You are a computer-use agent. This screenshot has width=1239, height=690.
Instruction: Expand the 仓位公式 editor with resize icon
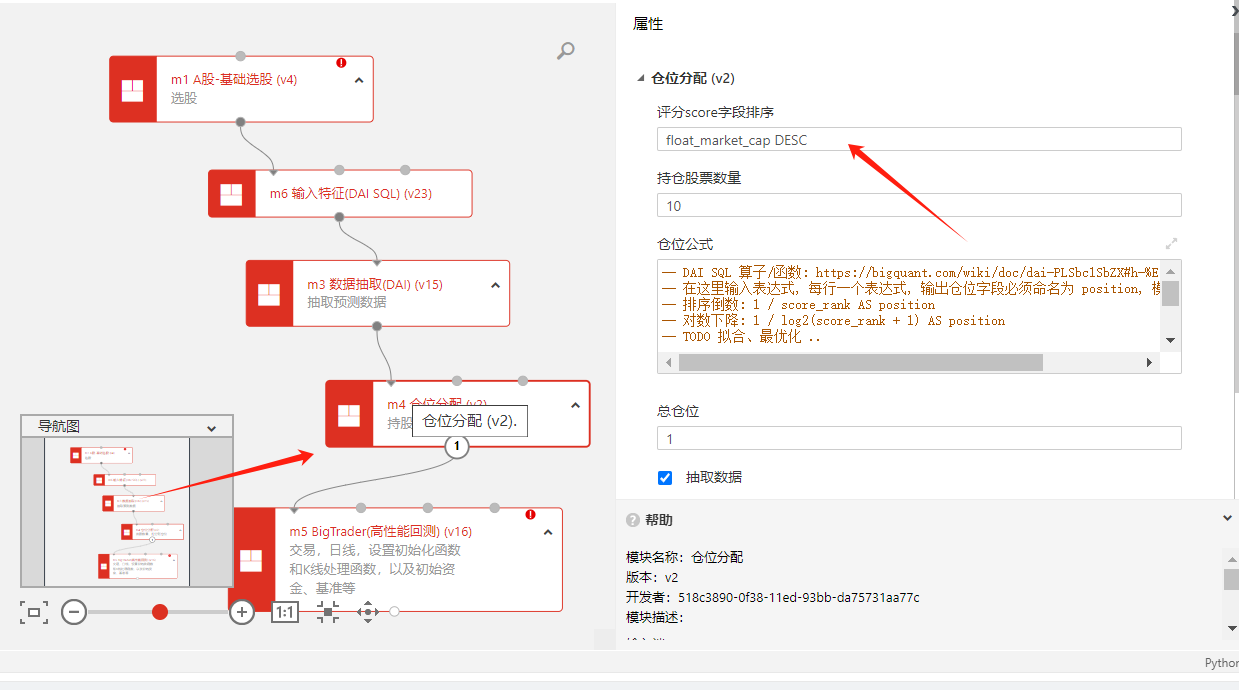click(x=1172, y=243)
